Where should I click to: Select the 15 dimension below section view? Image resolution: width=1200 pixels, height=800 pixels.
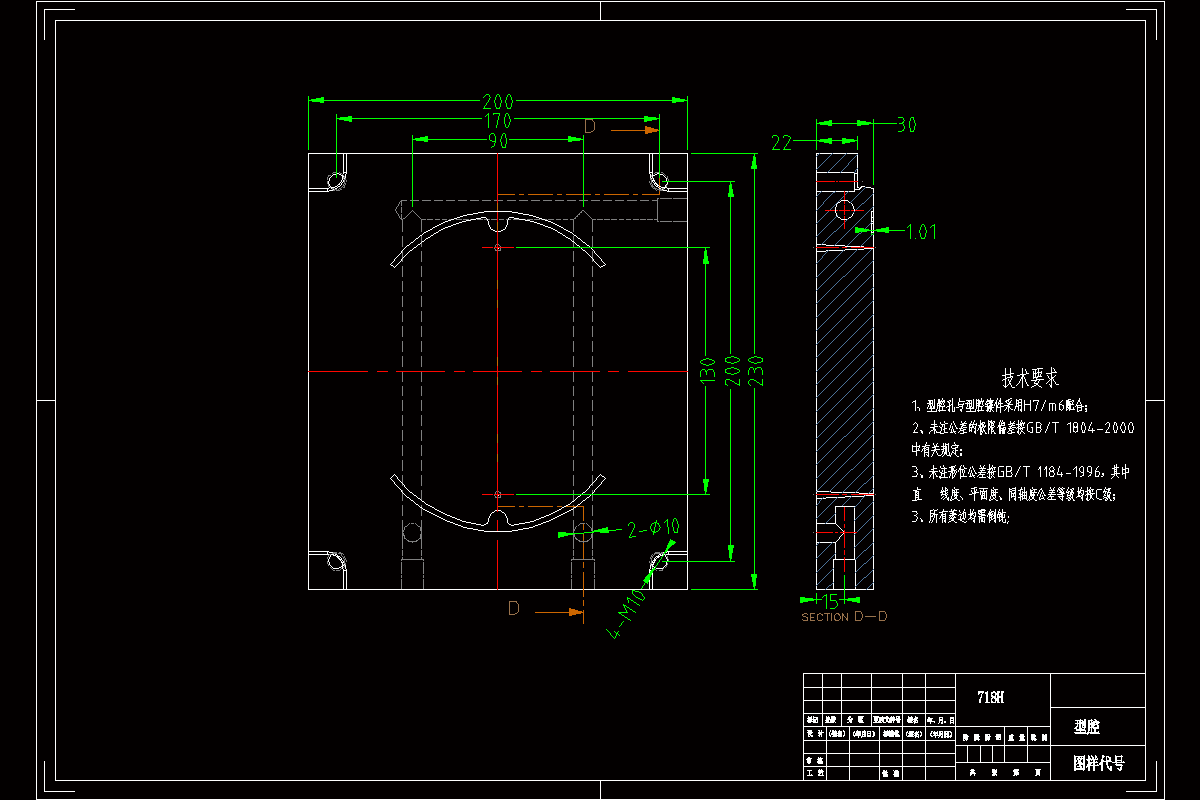tap(830, 601)
